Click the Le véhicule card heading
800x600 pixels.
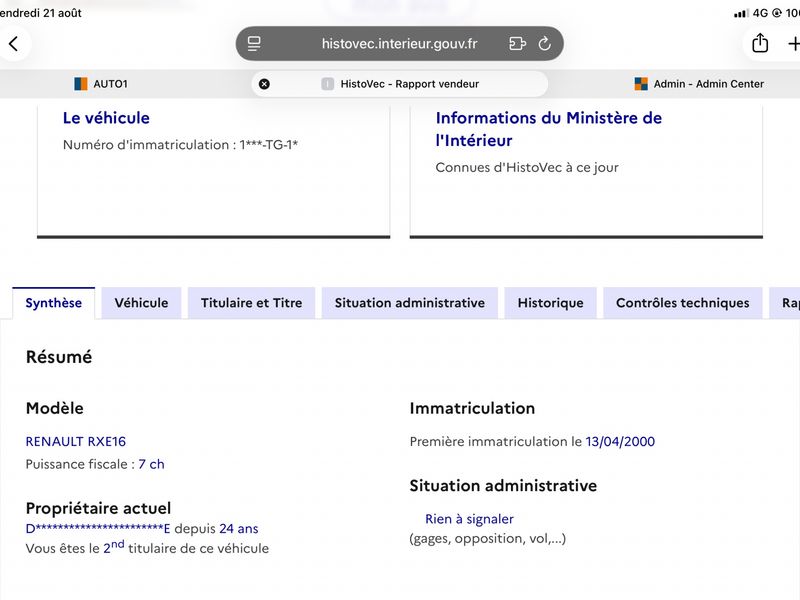tap(106, 118)
